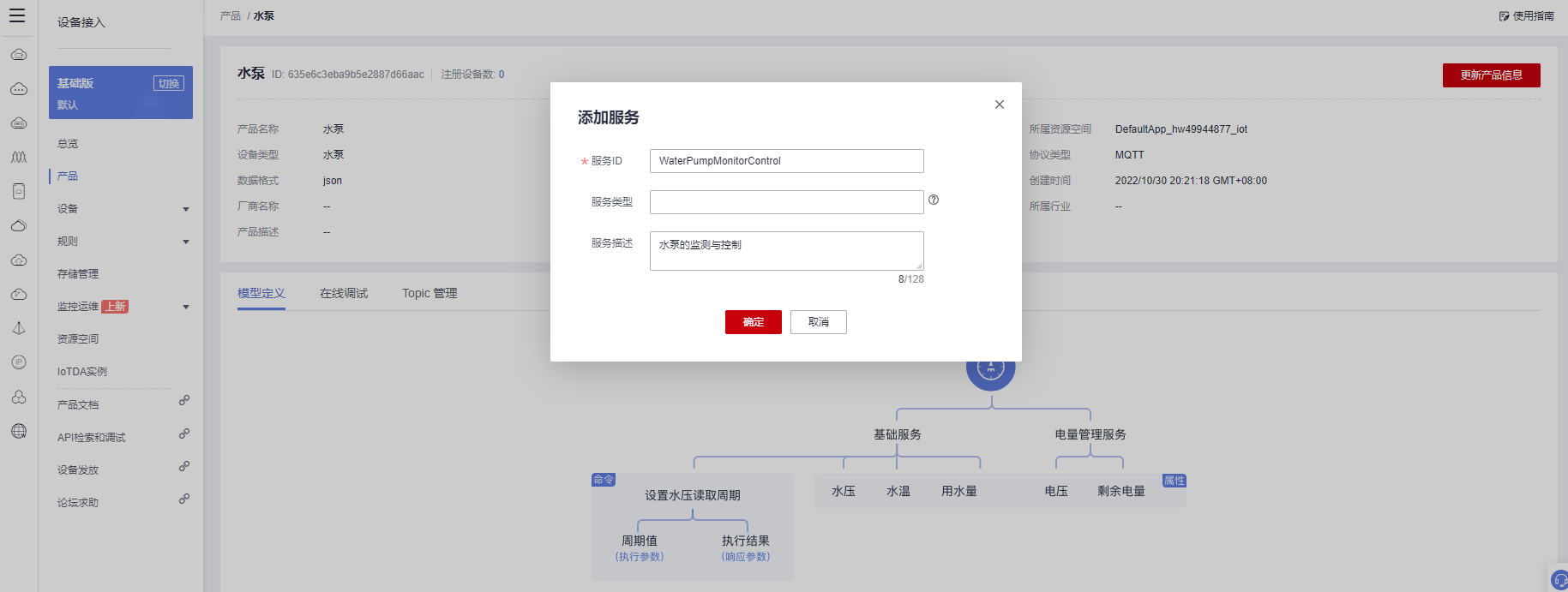
Task: Close the 添加服务 dialog with X
Action: pyautogui.click(x=999, y=105)
